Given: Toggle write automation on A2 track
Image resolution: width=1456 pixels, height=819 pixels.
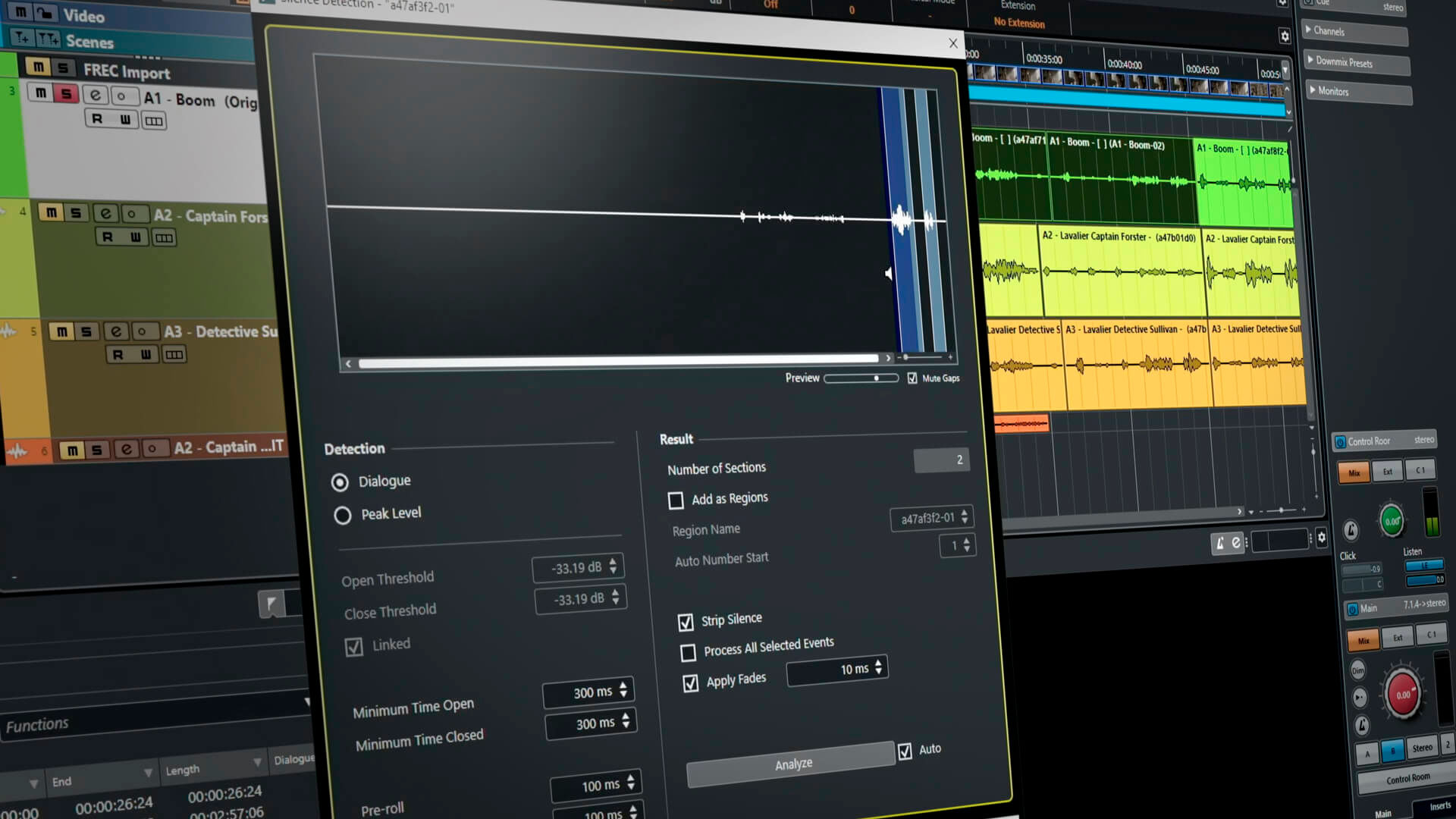Looking at the screenshot, I should (135, 237).
